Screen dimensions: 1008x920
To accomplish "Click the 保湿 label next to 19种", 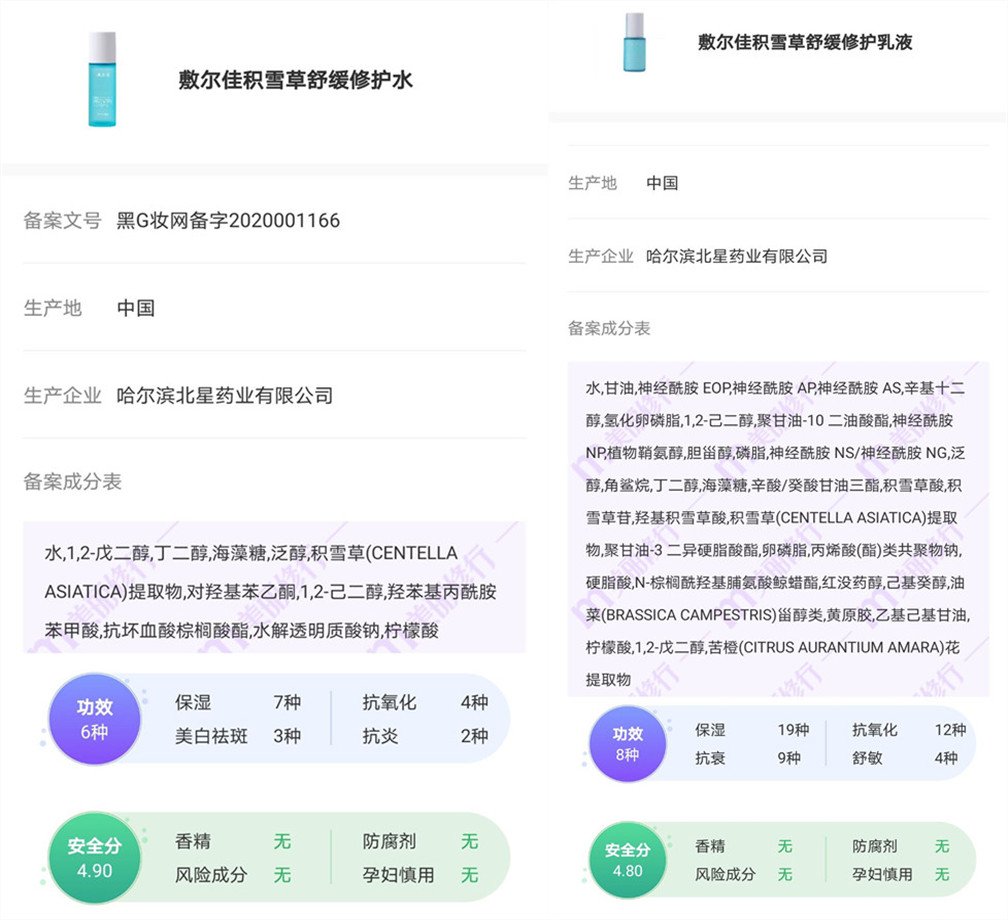I will click(710, 730).
